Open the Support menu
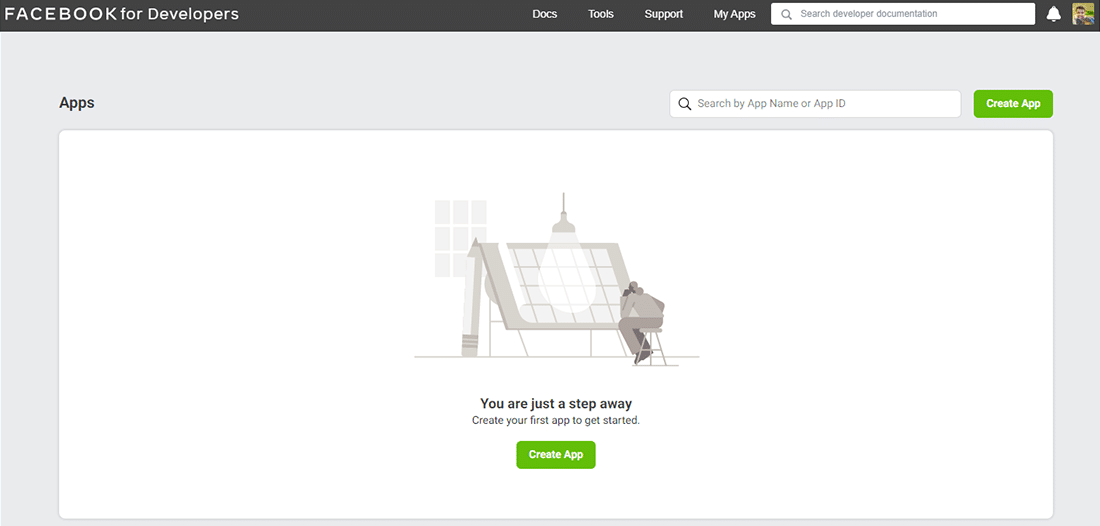1100x526 pixels. pos(664,14)
